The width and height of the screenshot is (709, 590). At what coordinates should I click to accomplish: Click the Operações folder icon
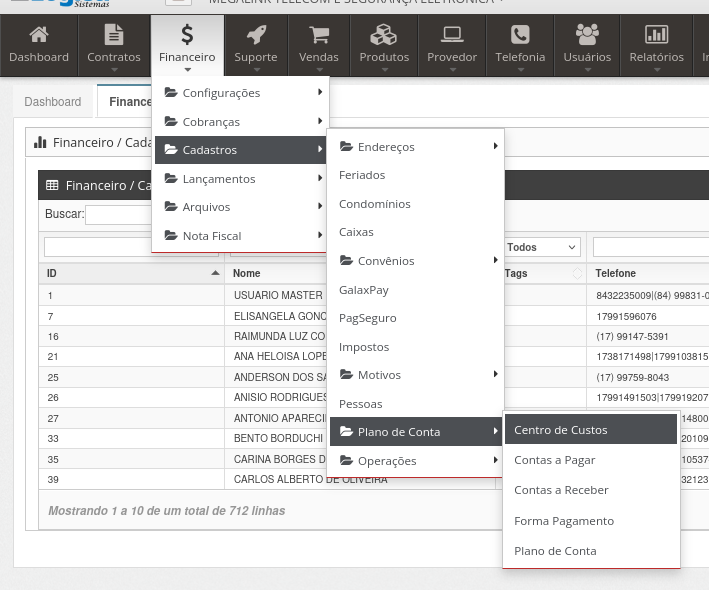(x=346, y=460)
